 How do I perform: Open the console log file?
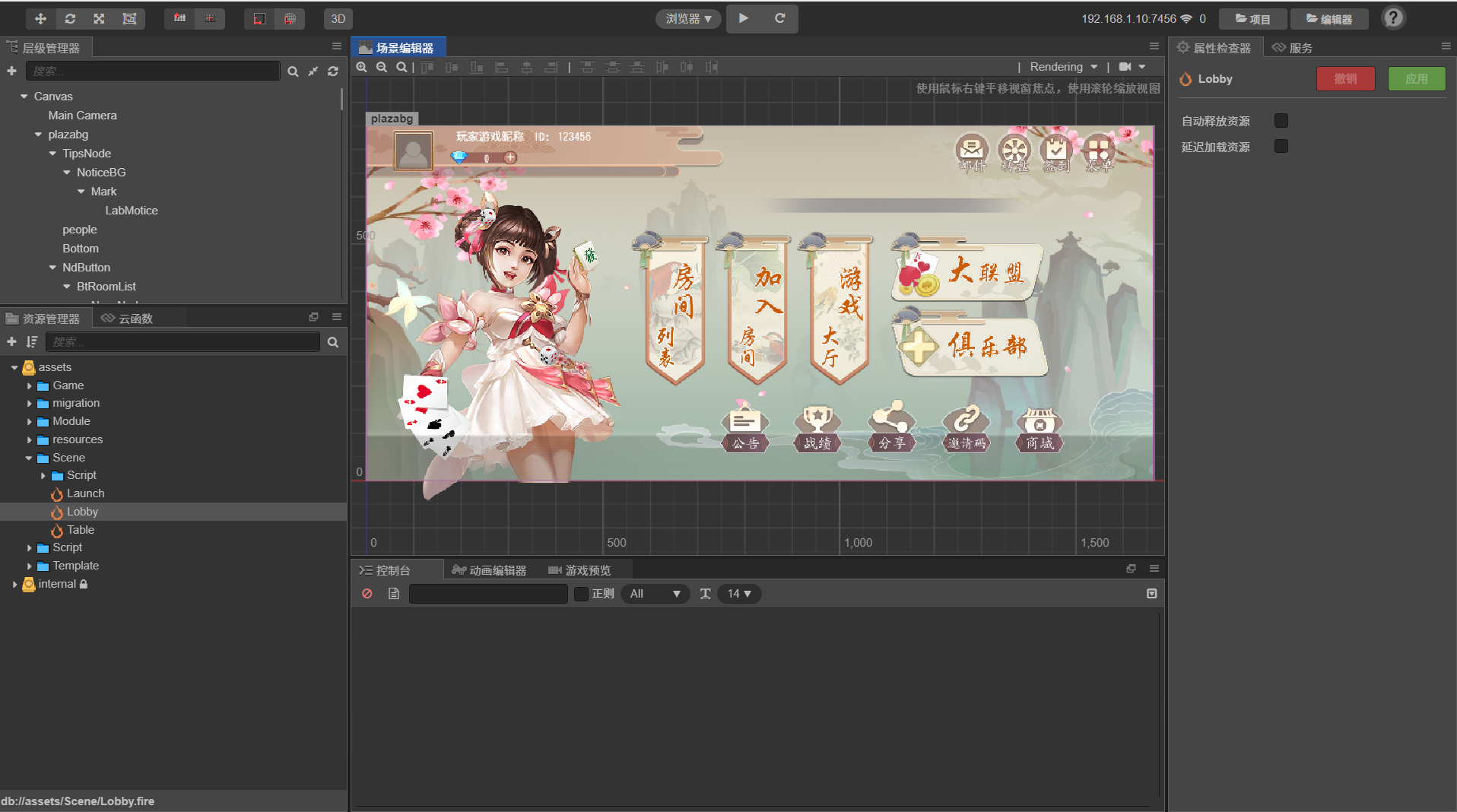[393, 593]
